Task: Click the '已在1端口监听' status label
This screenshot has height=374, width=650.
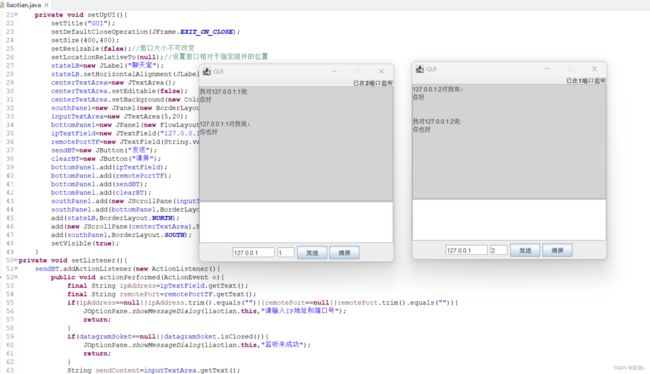Action: pyautogui.click(x=586, y=81)
